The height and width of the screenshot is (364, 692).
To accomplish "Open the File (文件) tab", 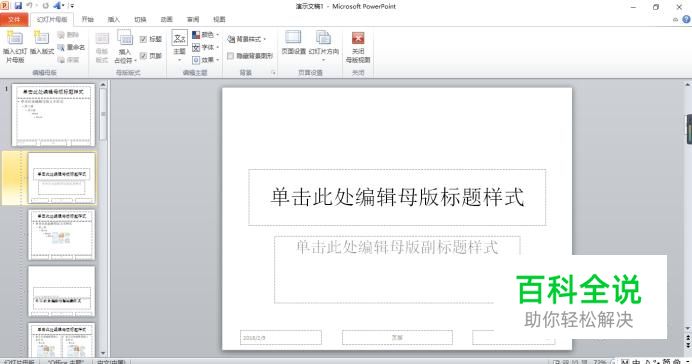I will coord(14,19).
